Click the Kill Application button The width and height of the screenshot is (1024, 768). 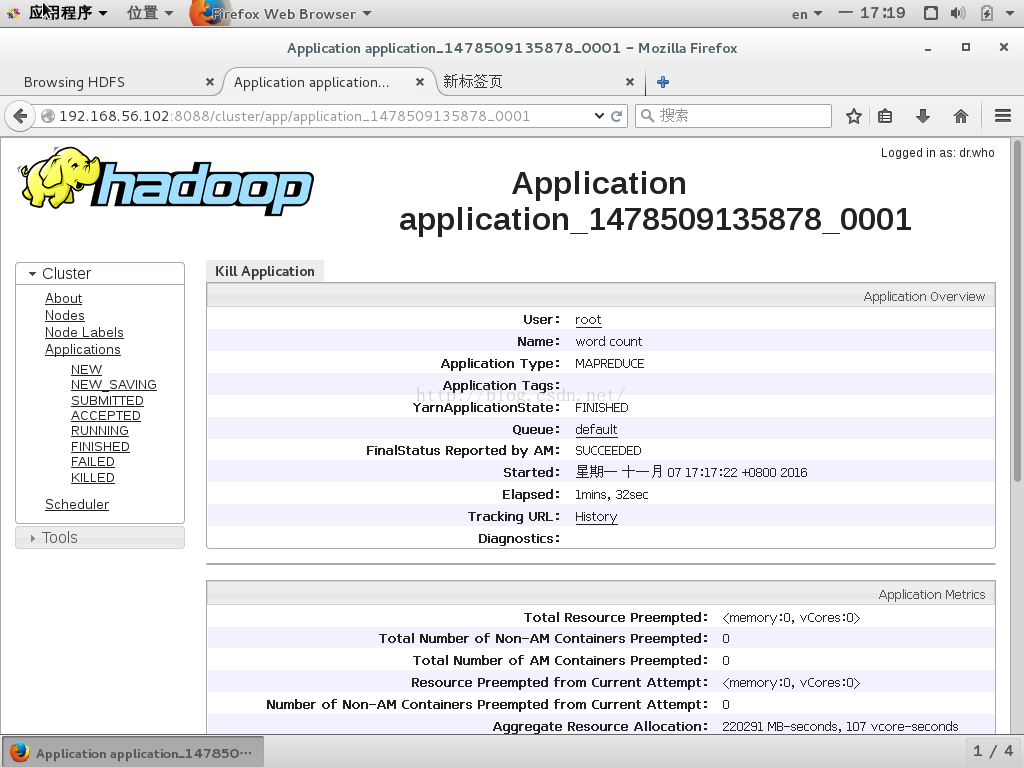tap(264, 271)
